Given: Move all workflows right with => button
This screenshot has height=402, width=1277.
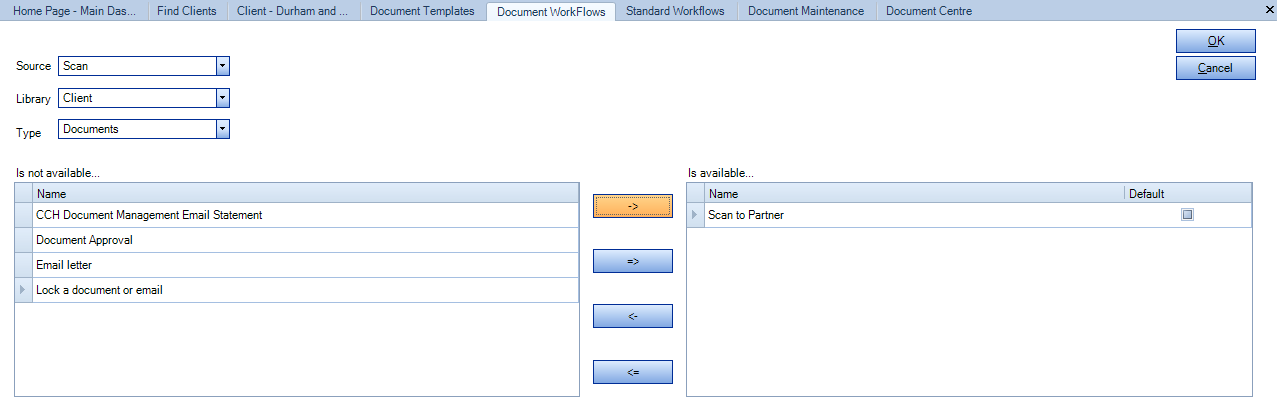Looking at the screenshot, I should coord(633,261).
